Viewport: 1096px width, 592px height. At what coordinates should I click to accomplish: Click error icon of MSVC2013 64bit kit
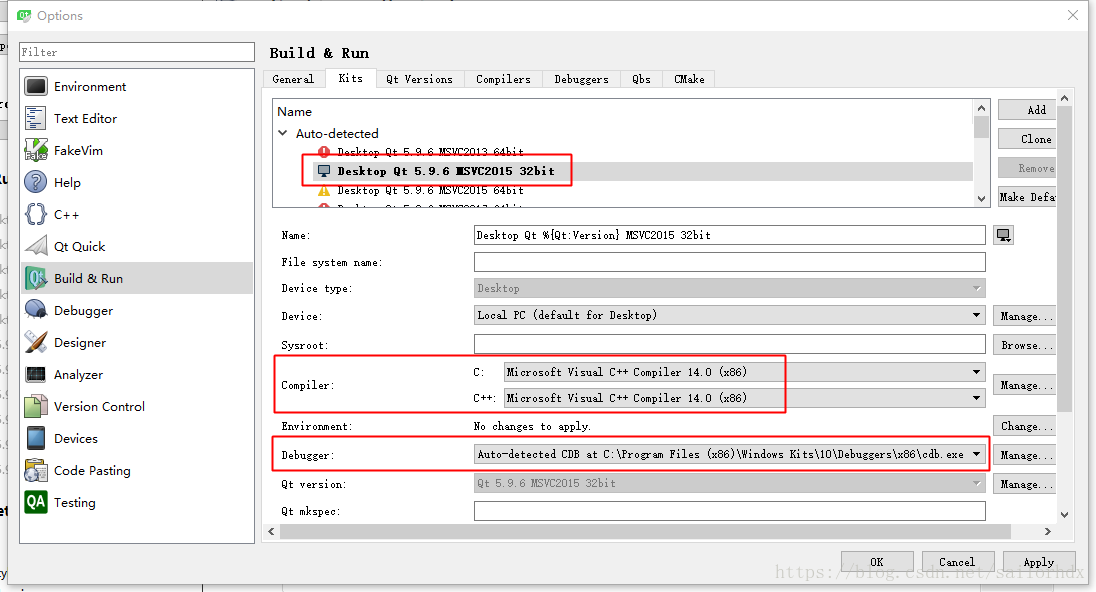324,152
